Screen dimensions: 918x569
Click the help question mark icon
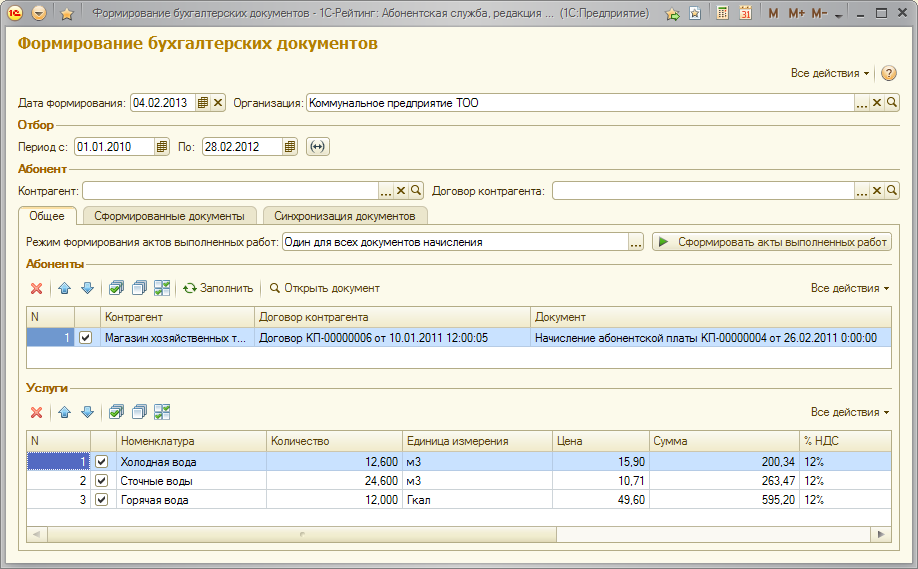pyautogui.click(x=889, y=74)
